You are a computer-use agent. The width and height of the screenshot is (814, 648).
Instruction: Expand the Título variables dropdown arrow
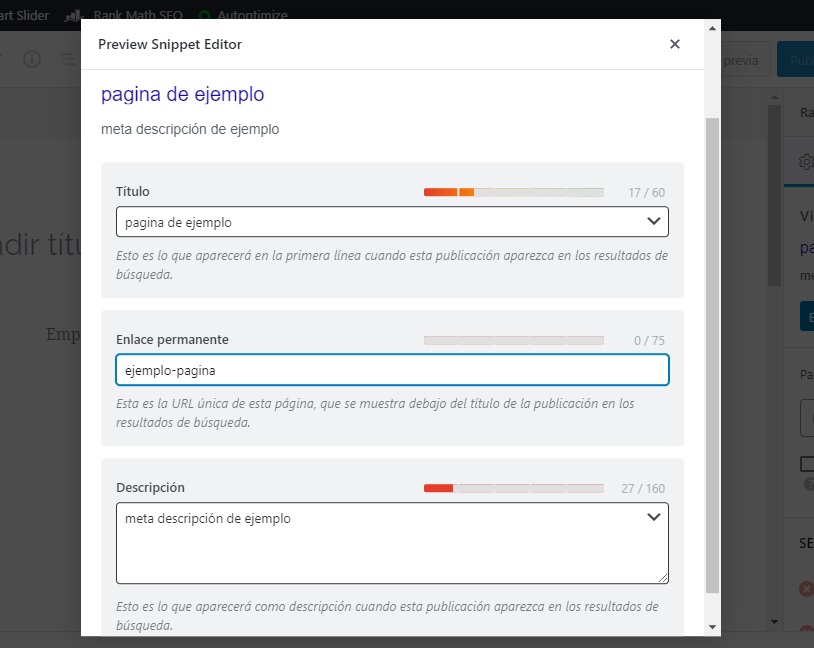(654, 221)
